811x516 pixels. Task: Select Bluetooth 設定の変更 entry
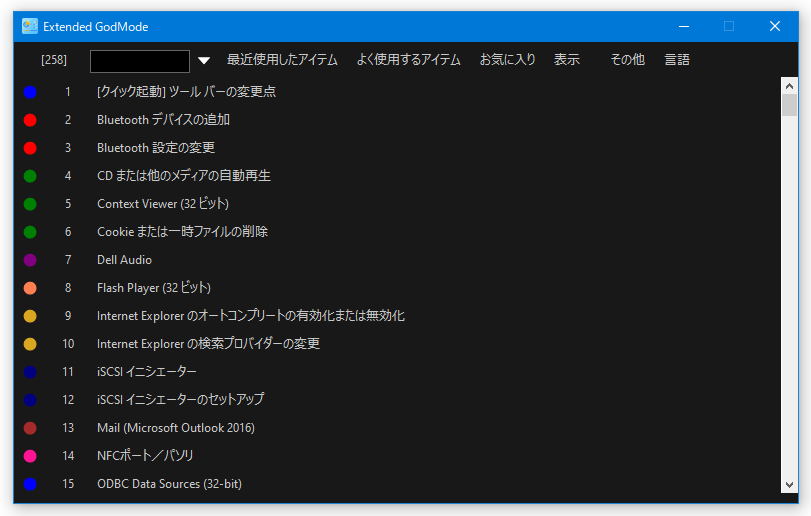(x=156, y=148)
